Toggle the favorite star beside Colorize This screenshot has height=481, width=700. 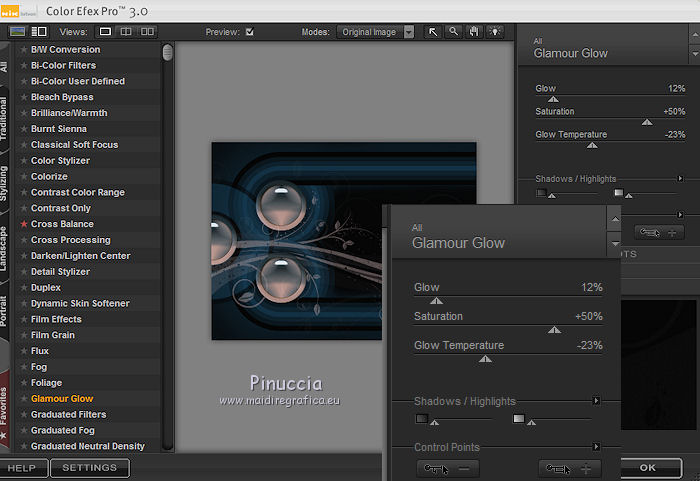(x=24, y=176)
